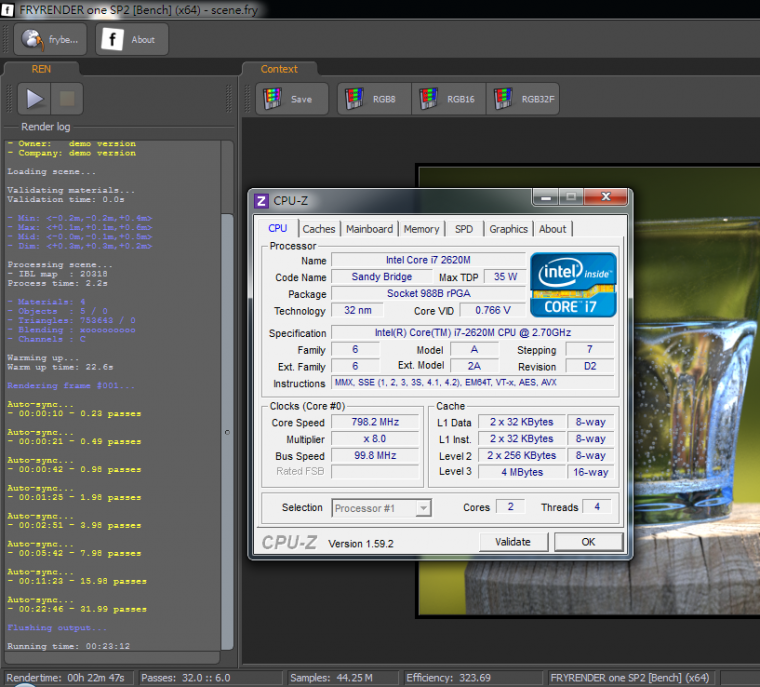Click the Intel Core i7 logo
This screenshot has width=760, height=687.
pyautogui.click(x=572, y=285)
